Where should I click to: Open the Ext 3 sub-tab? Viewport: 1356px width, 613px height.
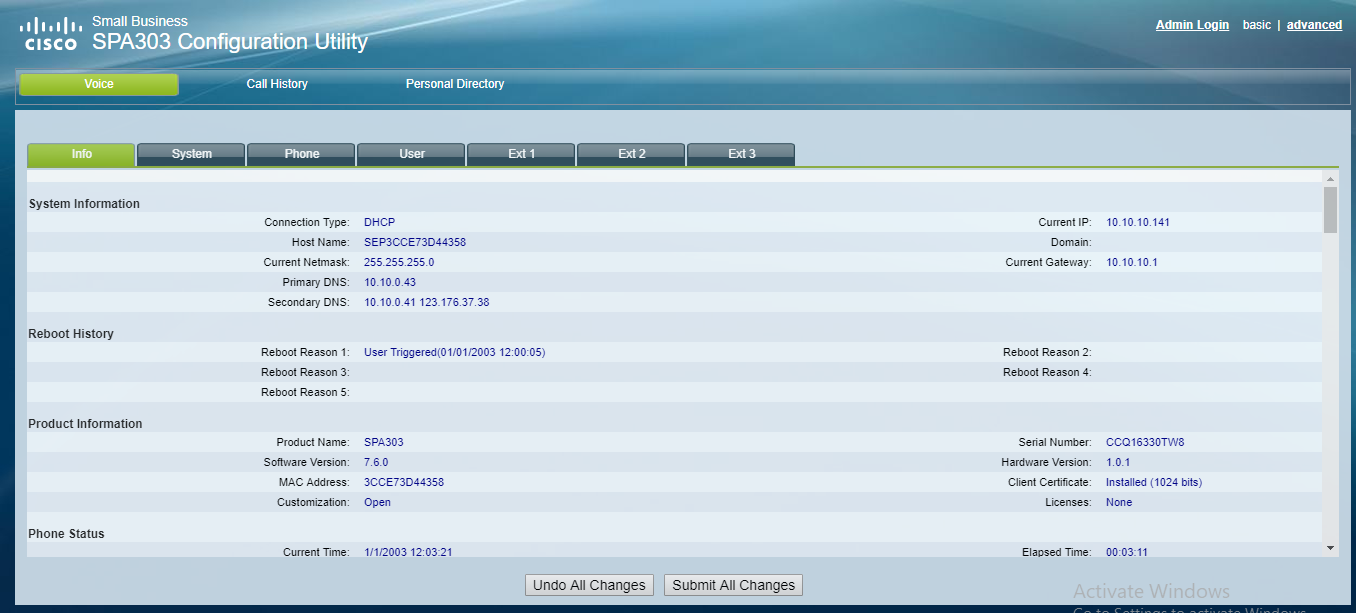click(741, 154)
